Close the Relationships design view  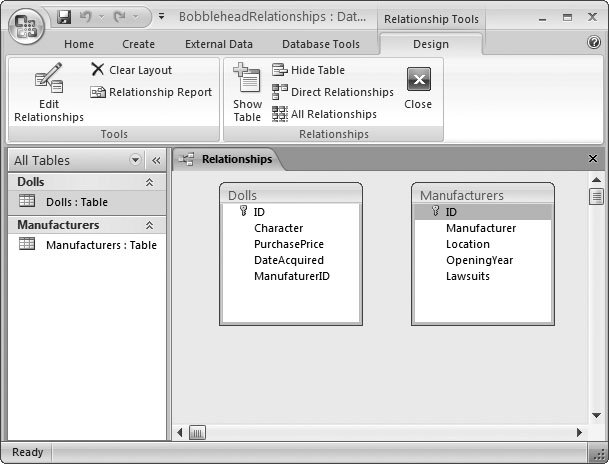pos(418,88)
